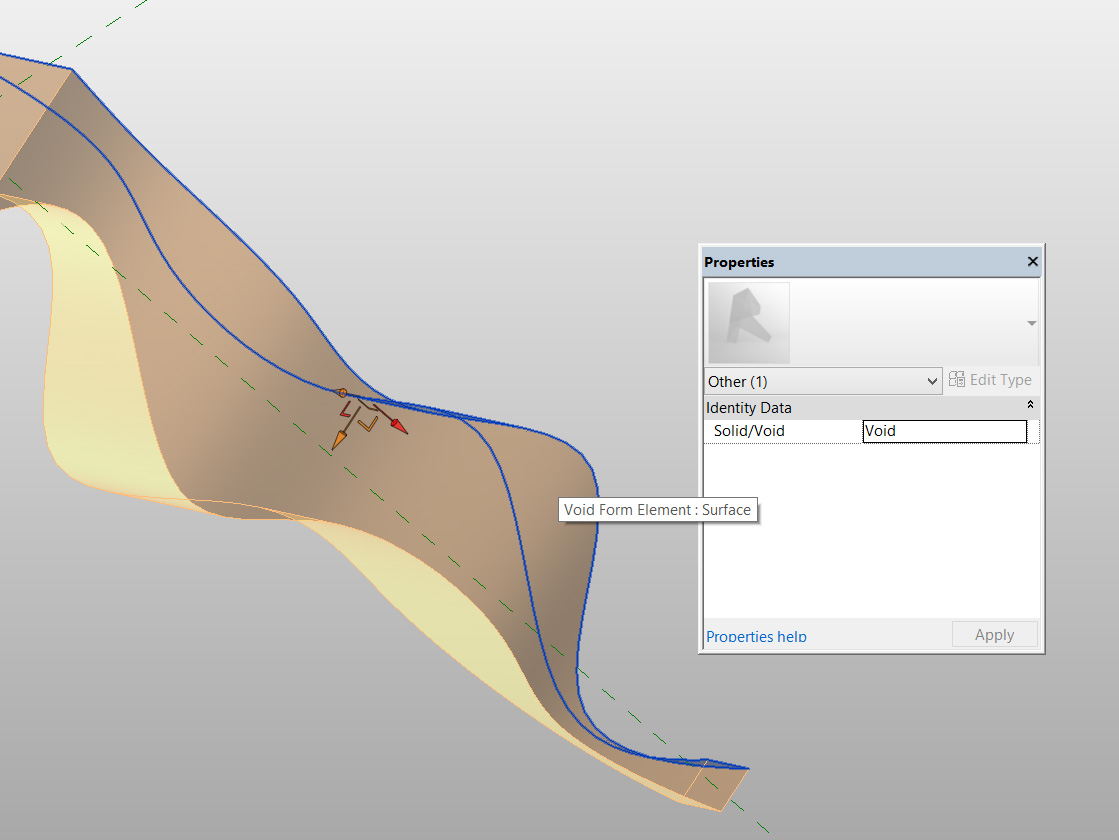This screenshot has height=840, width=1119.
Task: Select the orange downward arrow of the gizmo
Action: click(341, 436)
